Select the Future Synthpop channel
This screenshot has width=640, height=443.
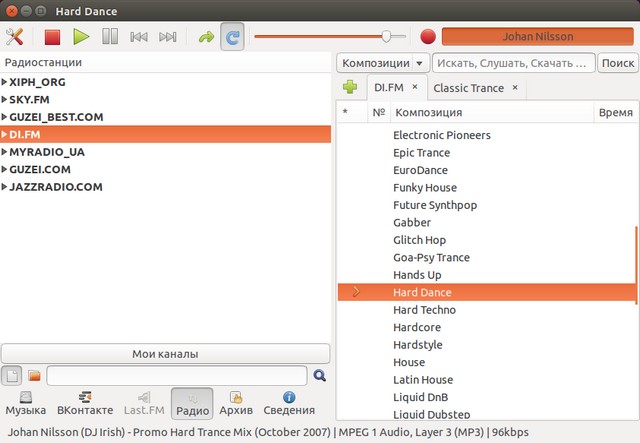coord(487,205)
